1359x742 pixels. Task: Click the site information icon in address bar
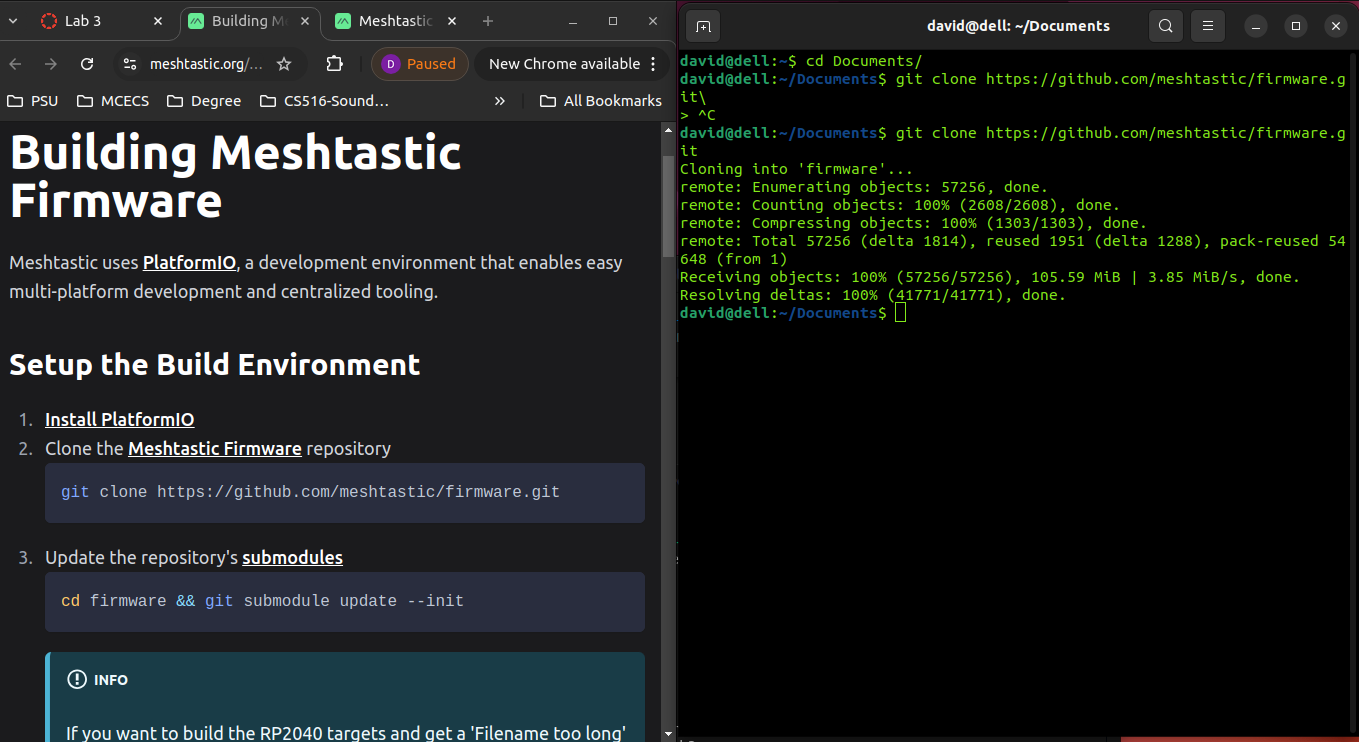coord(129,64)
